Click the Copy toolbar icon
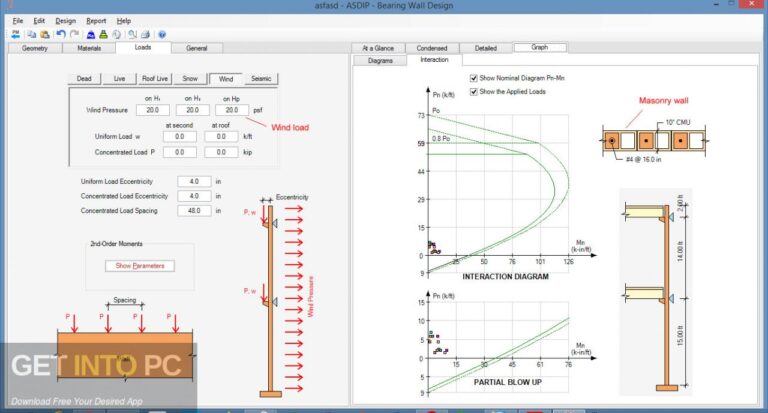The width and height of the screenshot is (768, 413). (32, 34)
